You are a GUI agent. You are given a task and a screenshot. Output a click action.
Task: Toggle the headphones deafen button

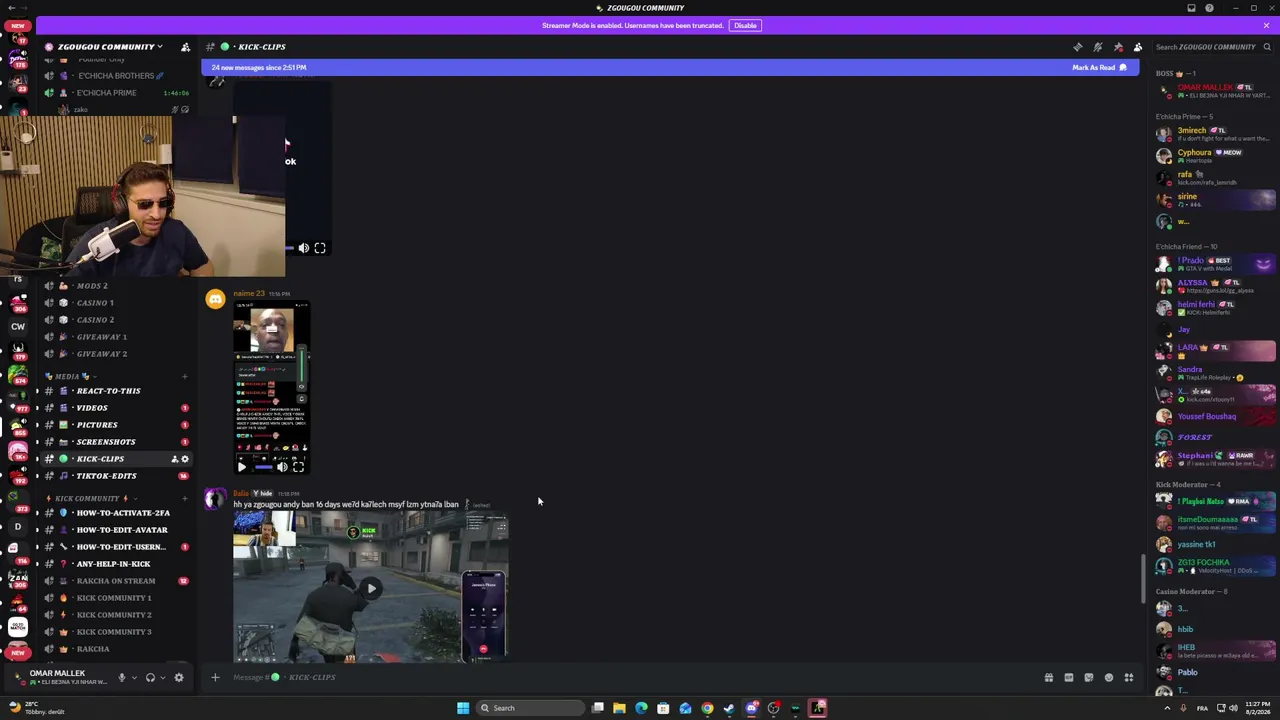click(150, 677)
